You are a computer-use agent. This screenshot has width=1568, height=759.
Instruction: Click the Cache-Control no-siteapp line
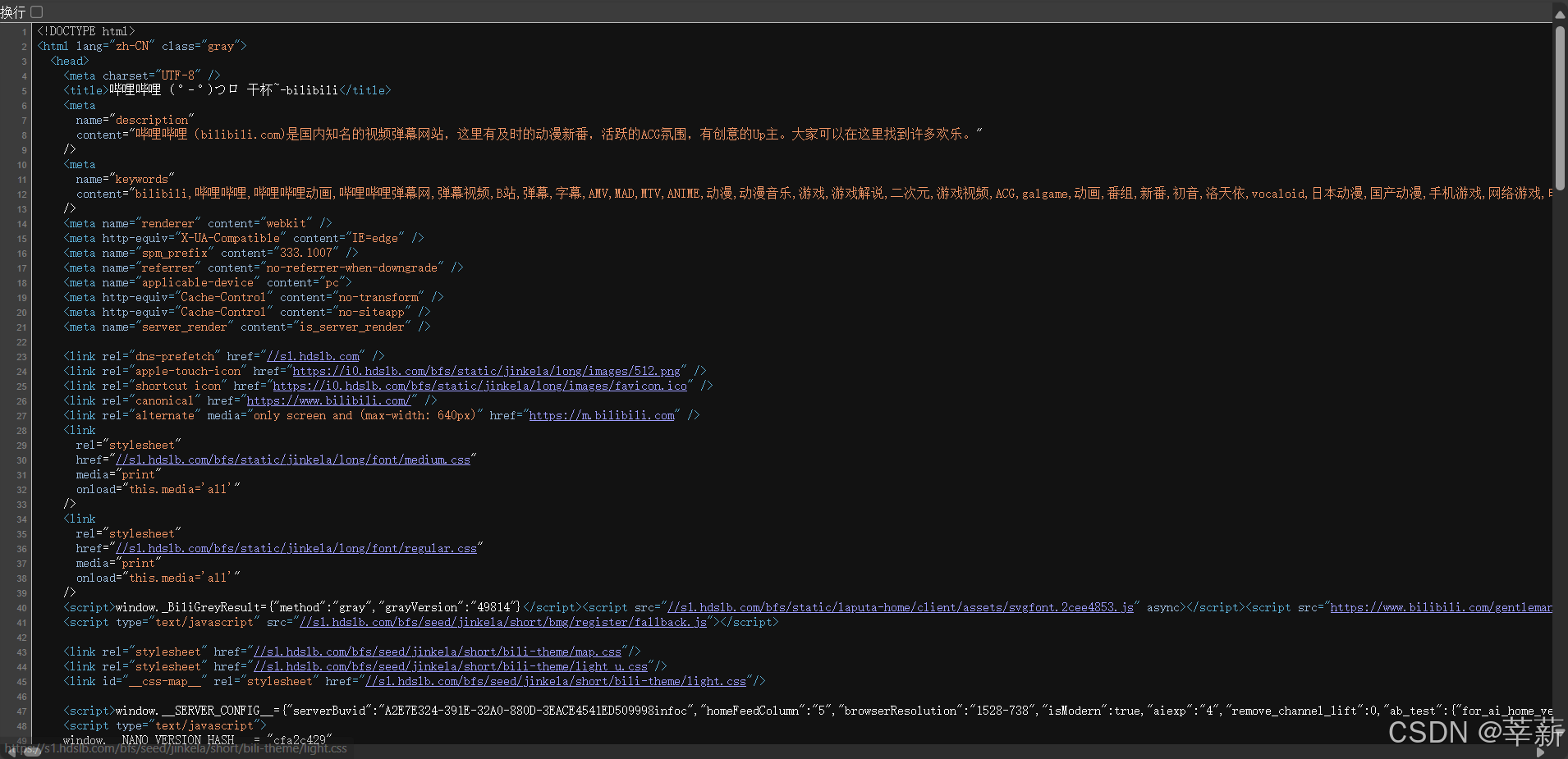point(247,312)
